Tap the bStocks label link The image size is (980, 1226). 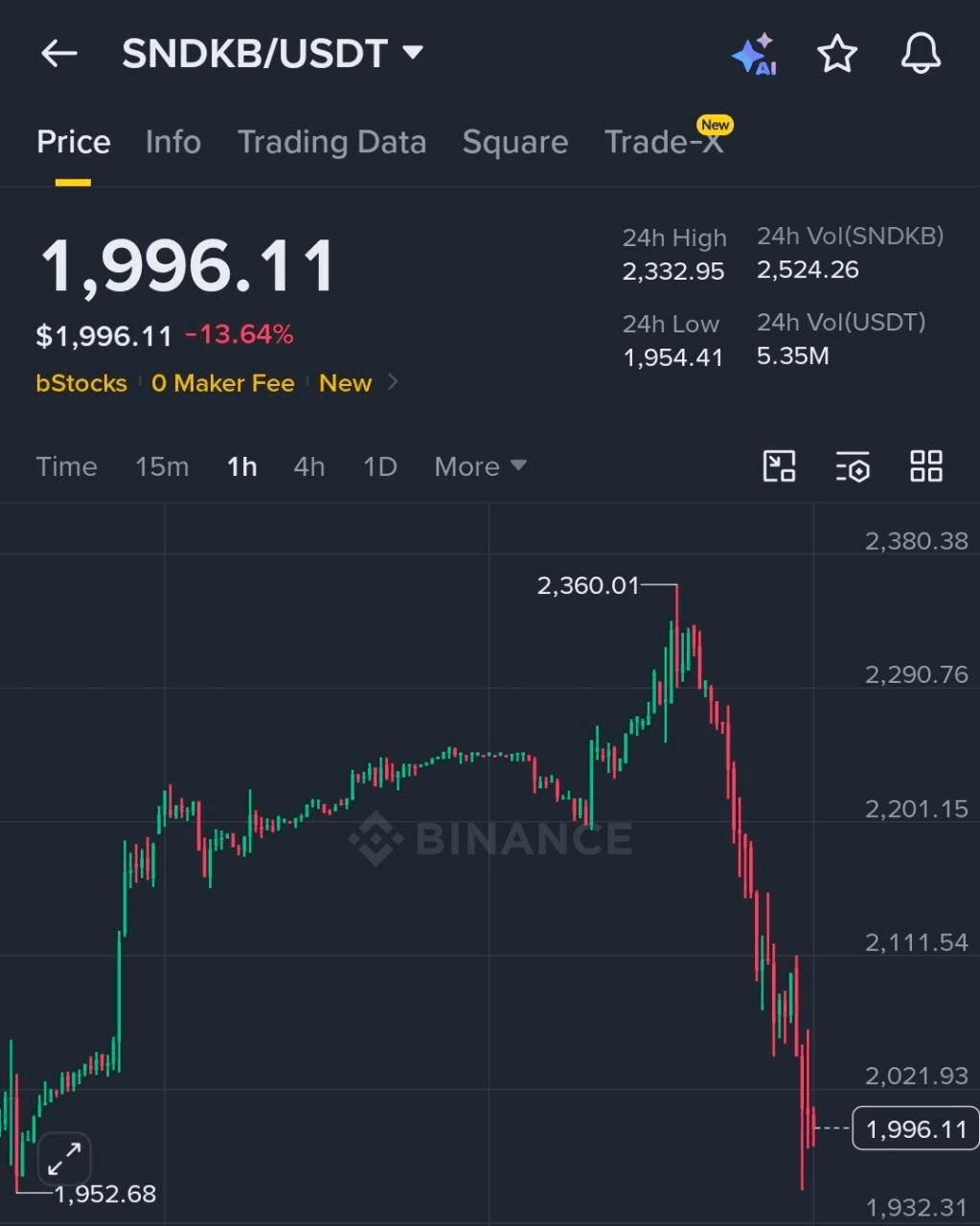81,383
